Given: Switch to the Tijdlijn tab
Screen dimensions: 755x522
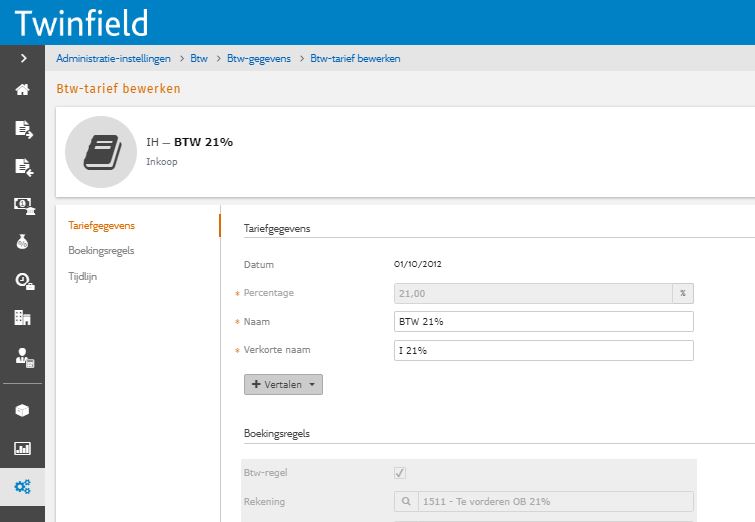Looking at the screenshot, I should coord(83,275).
